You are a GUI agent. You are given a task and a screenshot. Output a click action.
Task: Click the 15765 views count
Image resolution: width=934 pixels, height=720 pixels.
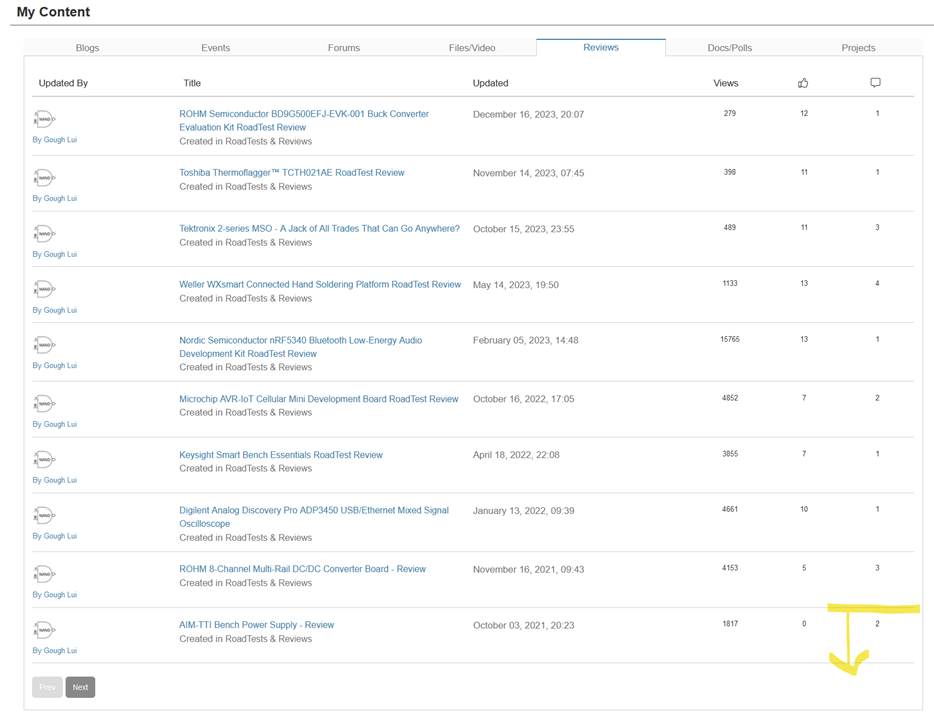point(730,339)
